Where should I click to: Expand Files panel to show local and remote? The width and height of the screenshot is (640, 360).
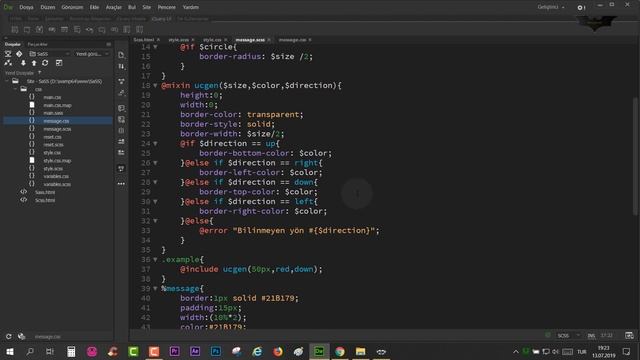(x=59, y=63)
